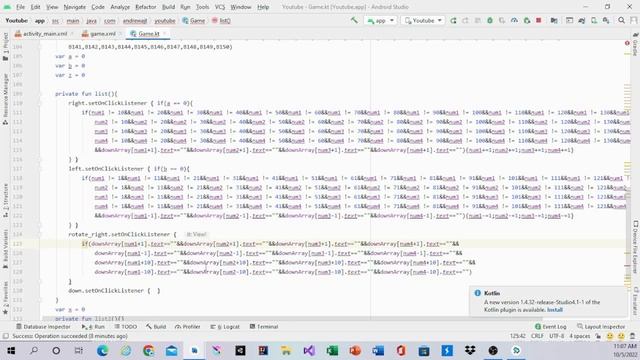This screenshot has width=640, height=360.
Task: Open Microsoft Edge from the taskbar
Action: pyautogui.click(x=102, y=351)
